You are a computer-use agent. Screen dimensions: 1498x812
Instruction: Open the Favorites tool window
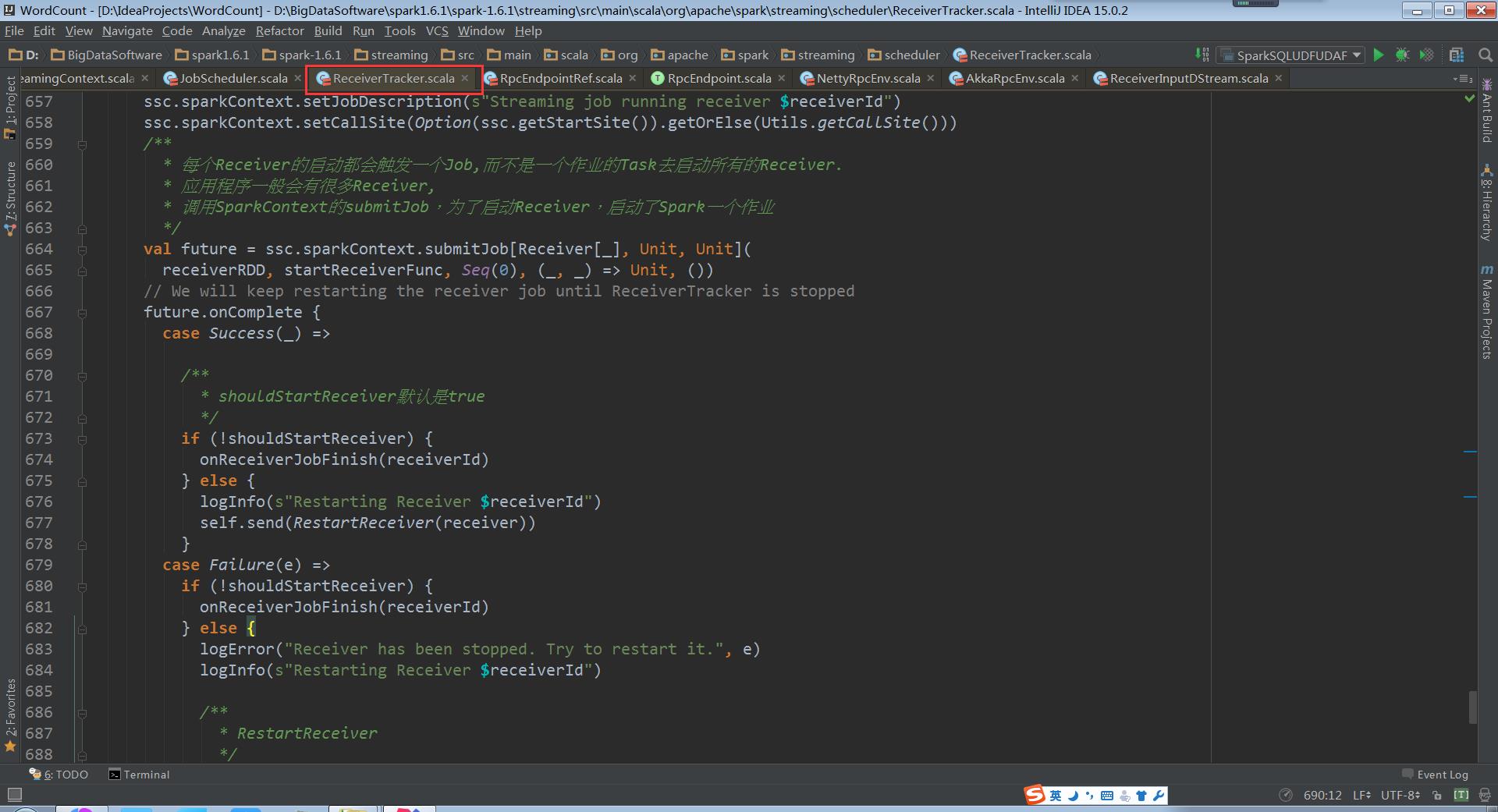pyautogui.click(x=10, y=715)
